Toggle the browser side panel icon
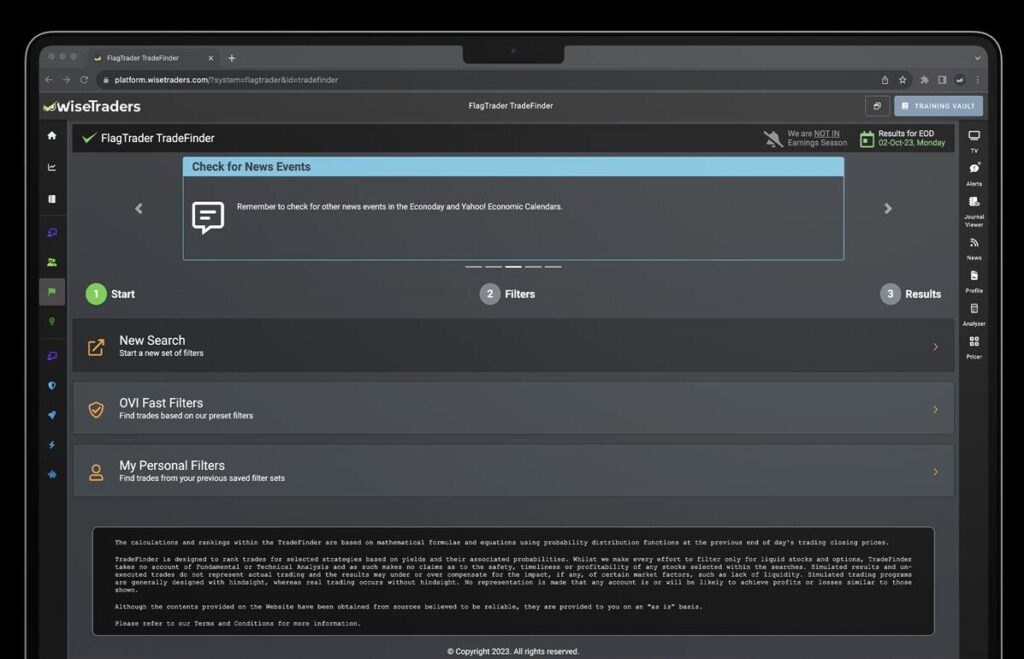The height and width of the screenshot is (659, 1024). point(942,80)
